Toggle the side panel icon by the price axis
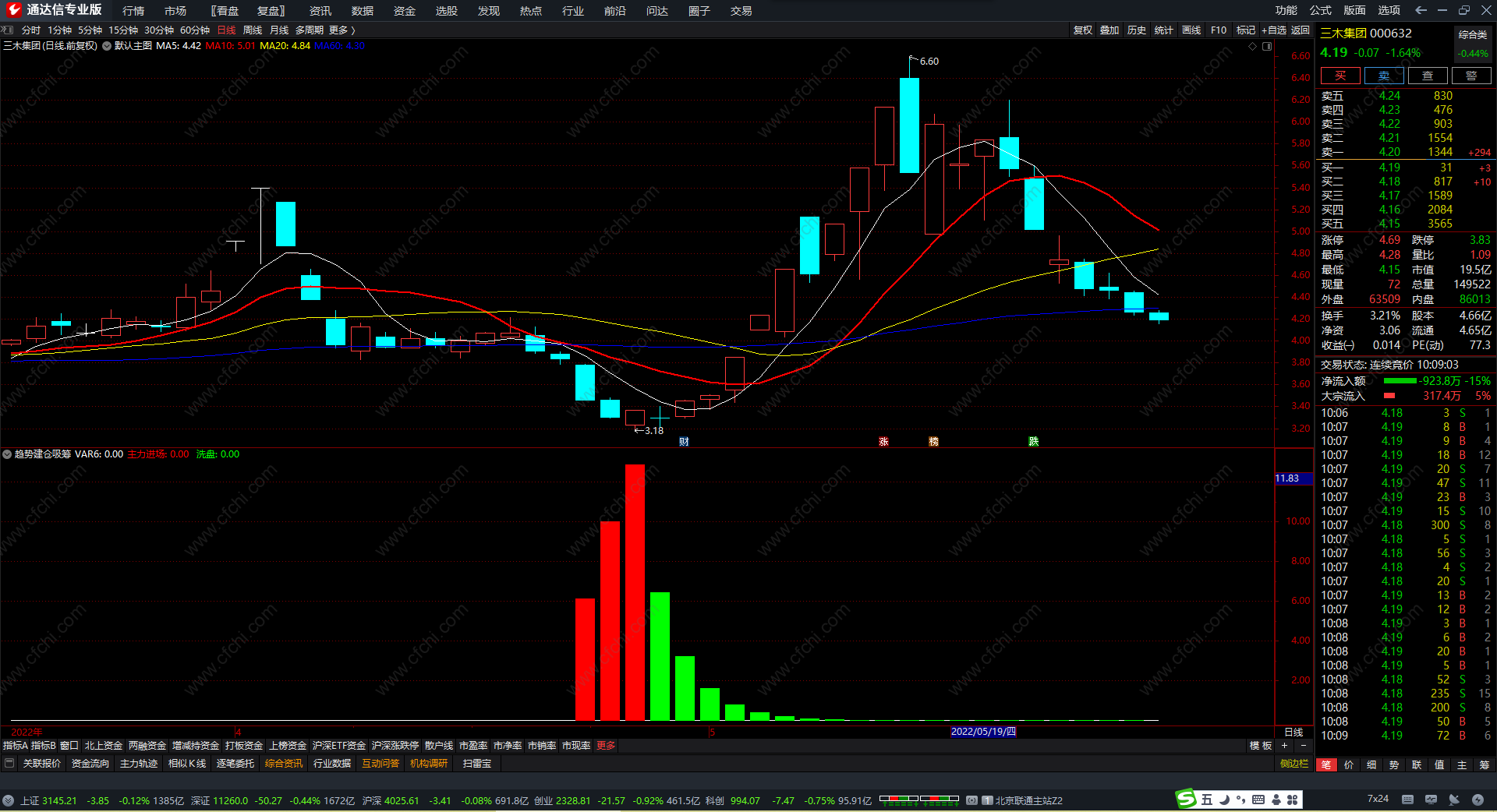 (x=1267, y=46)
